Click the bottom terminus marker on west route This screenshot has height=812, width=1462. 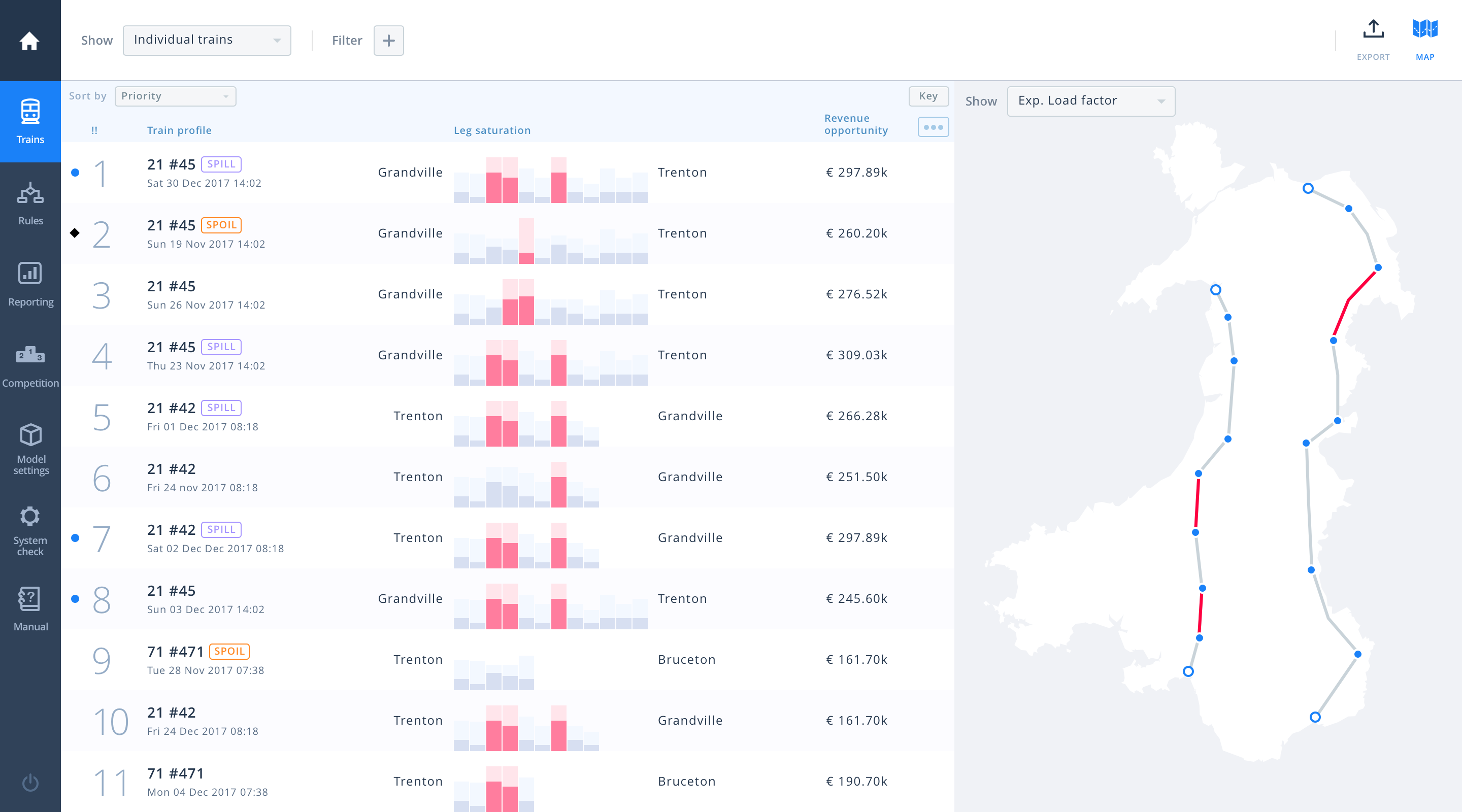(1188, 672)
